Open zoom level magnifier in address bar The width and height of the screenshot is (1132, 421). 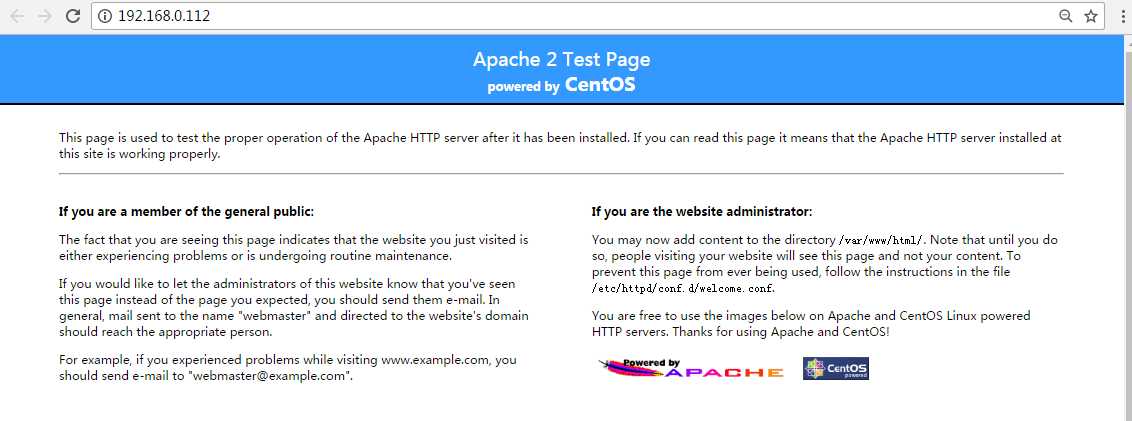pyautogui.click(x=1065, y=16)
